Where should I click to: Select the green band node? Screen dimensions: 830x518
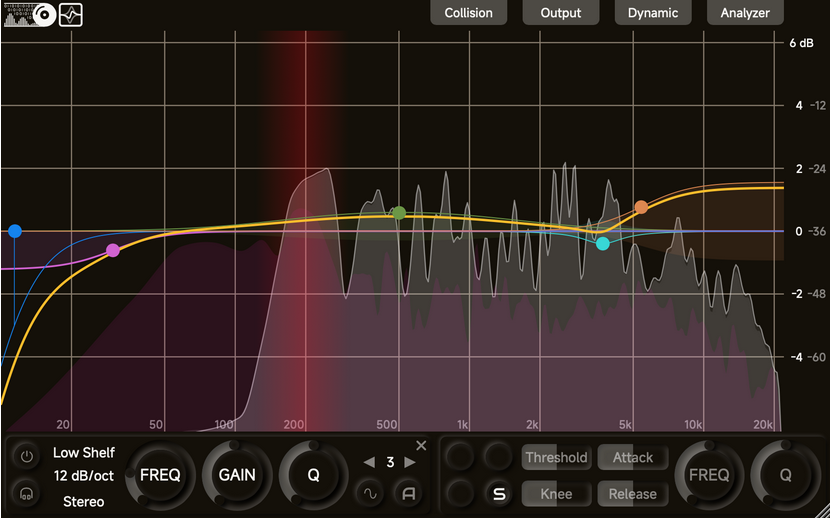click(x=399, y=213)
